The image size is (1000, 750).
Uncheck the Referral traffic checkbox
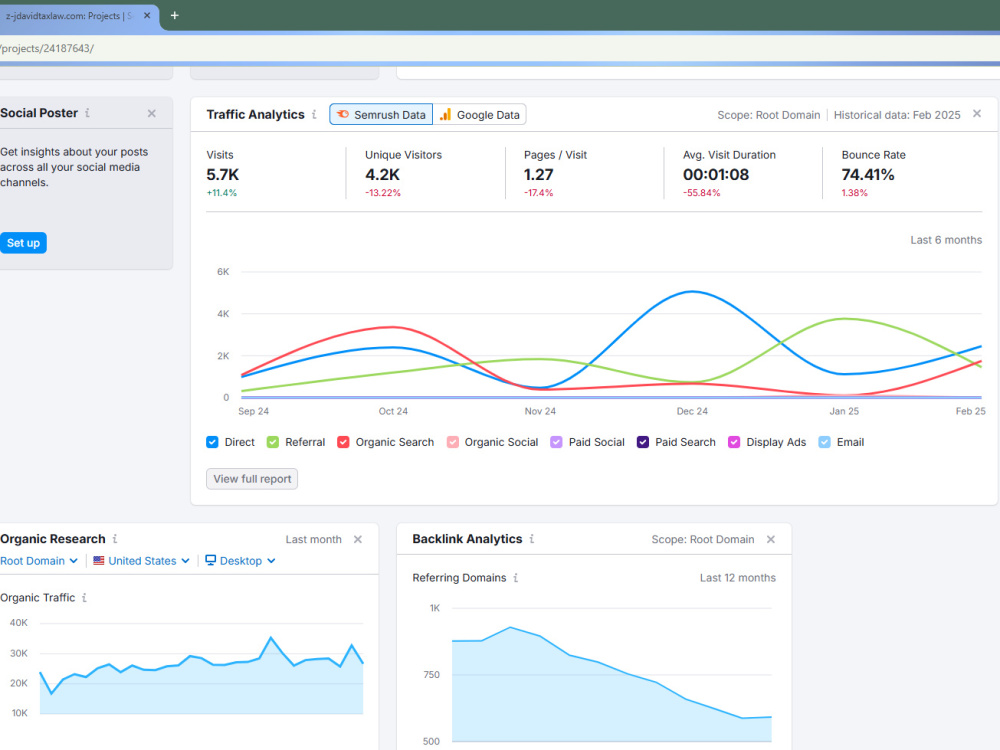(273, 442)
